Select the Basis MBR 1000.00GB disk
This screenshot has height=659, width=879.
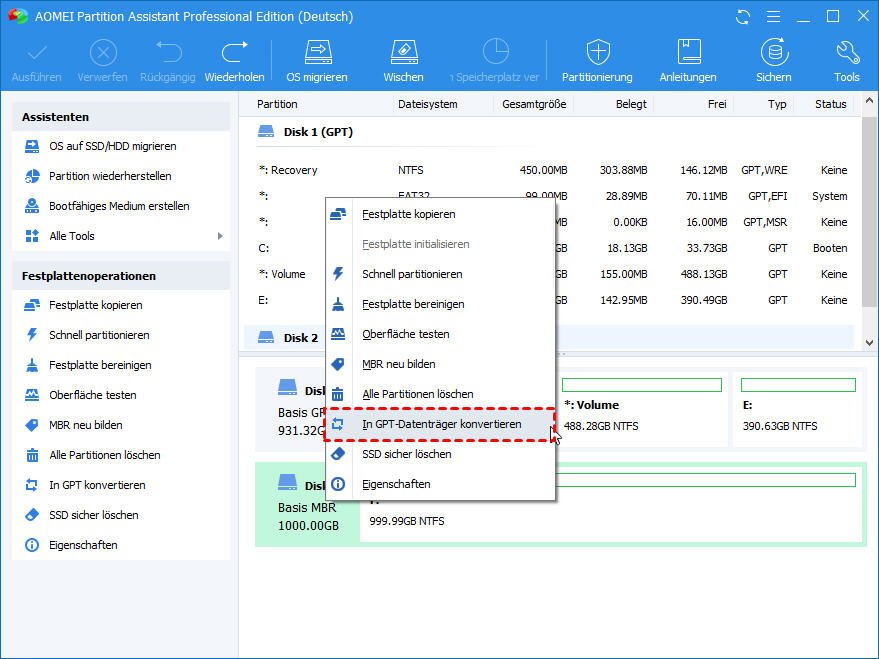(x=307, y=505)
